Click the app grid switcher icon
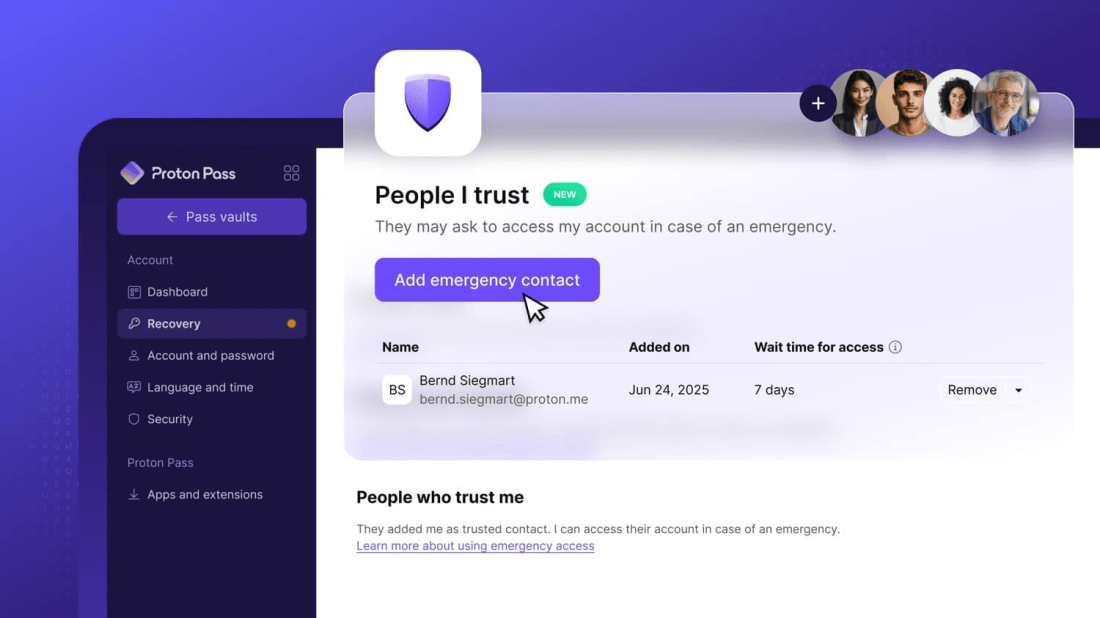 point(291,173)
